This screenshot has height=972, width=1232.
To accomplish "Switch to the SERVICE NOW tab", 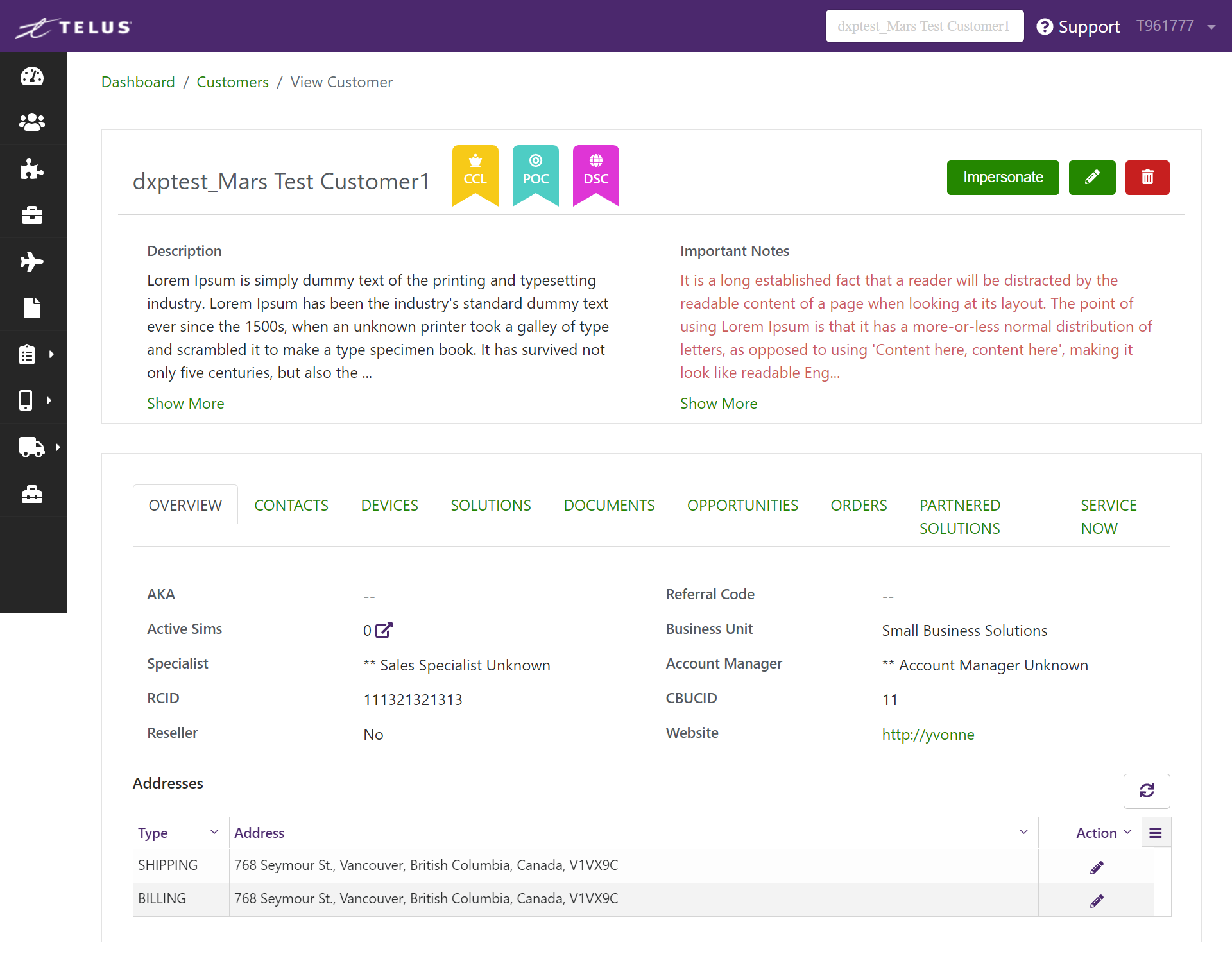I will point(1109,517).
